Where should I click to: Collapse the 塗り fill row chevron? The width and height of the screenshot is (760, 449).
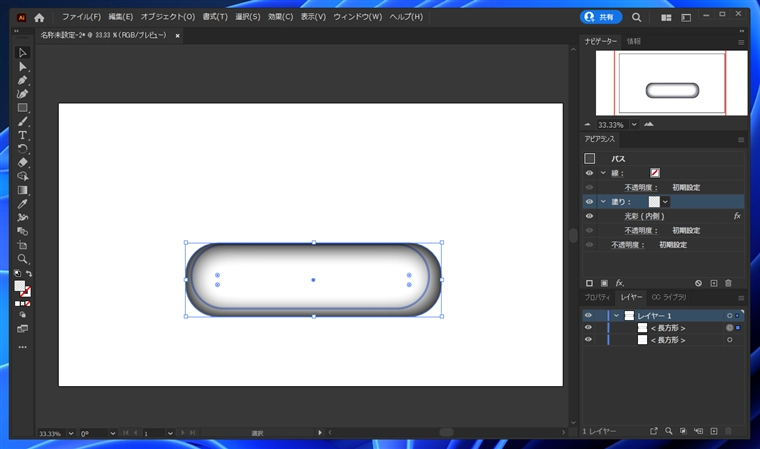coord(603,201)
